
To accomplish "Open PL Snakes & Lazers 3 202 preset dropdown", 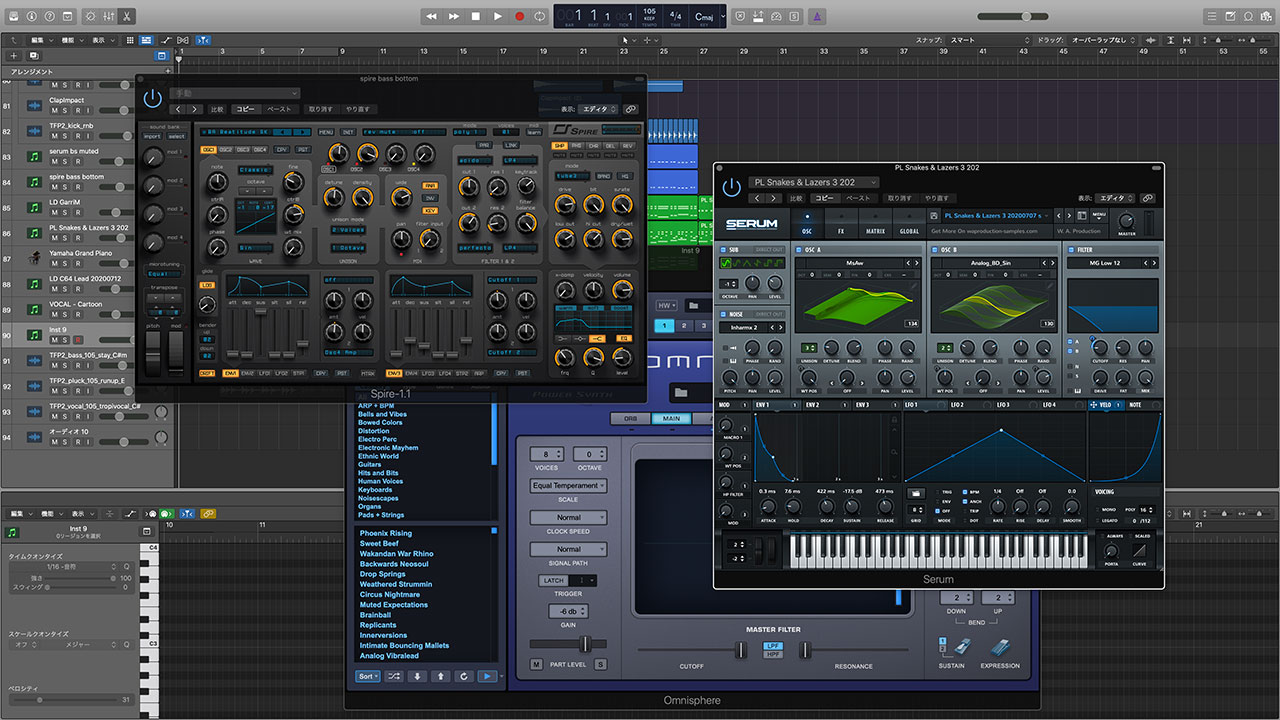I will [814, 182].
